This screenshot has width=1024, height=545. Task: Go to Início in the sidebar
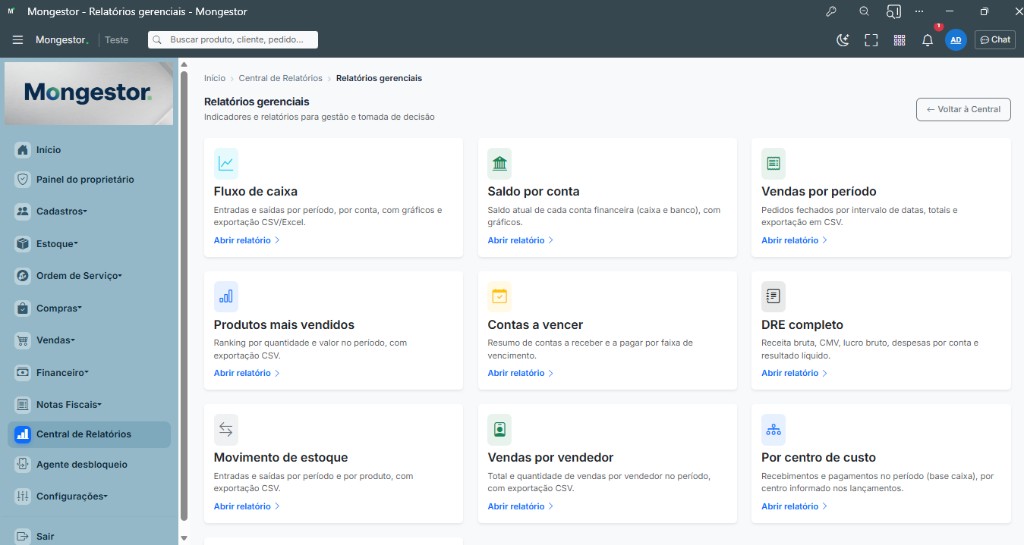pos(89,149)
